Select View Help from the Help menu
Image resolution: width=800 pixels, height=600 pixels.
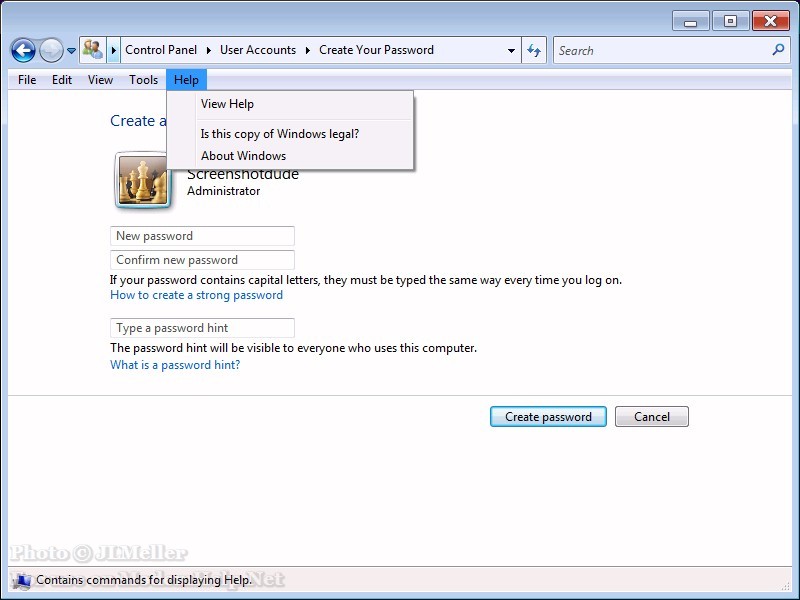227,104
